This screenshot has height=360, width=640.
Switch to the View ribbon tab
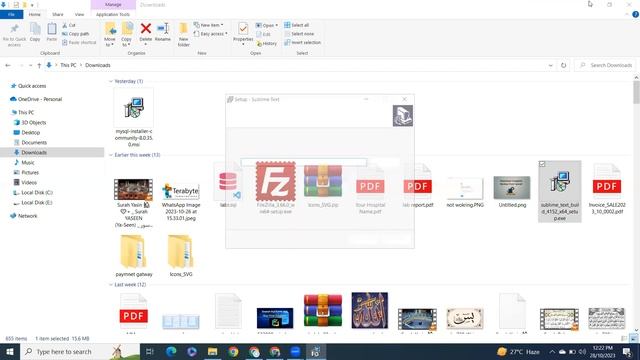[79, 14]
